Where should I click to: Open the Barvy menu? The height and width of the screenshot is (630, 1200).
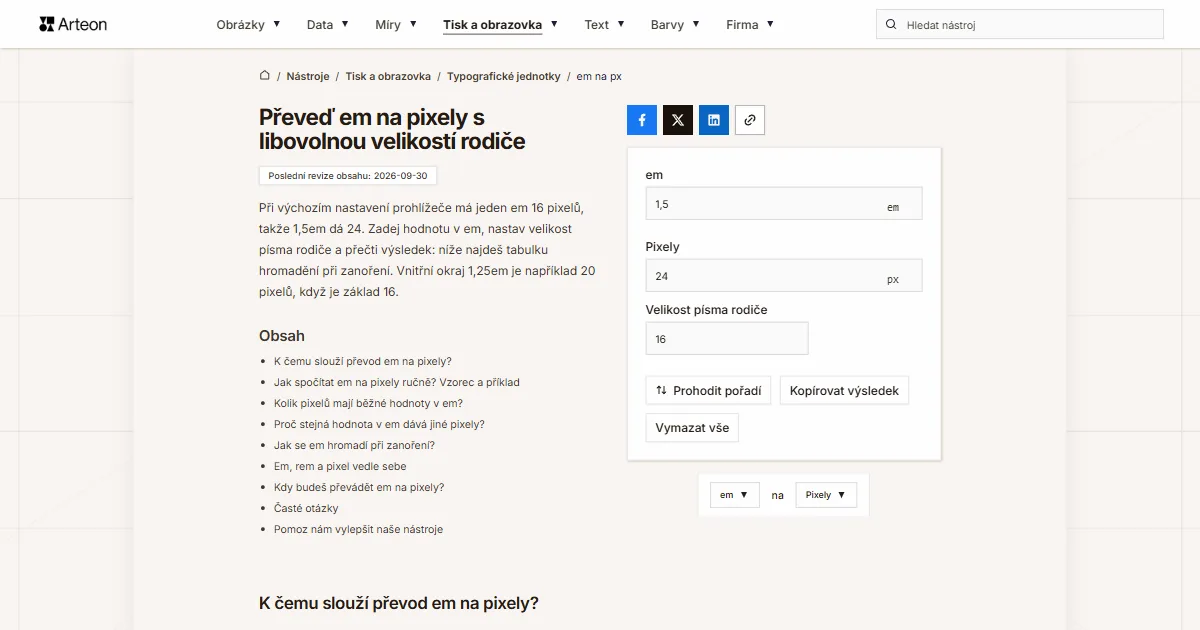point(675,24)
